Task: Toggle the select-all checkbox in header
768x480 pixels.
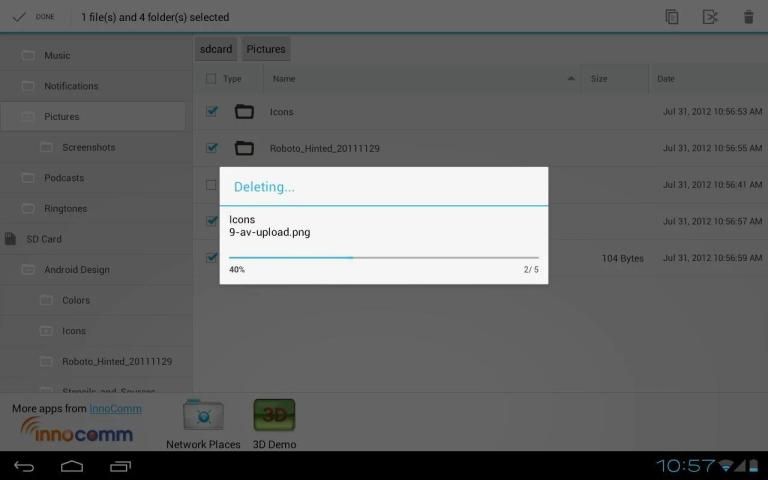Action: coord(211,79)
